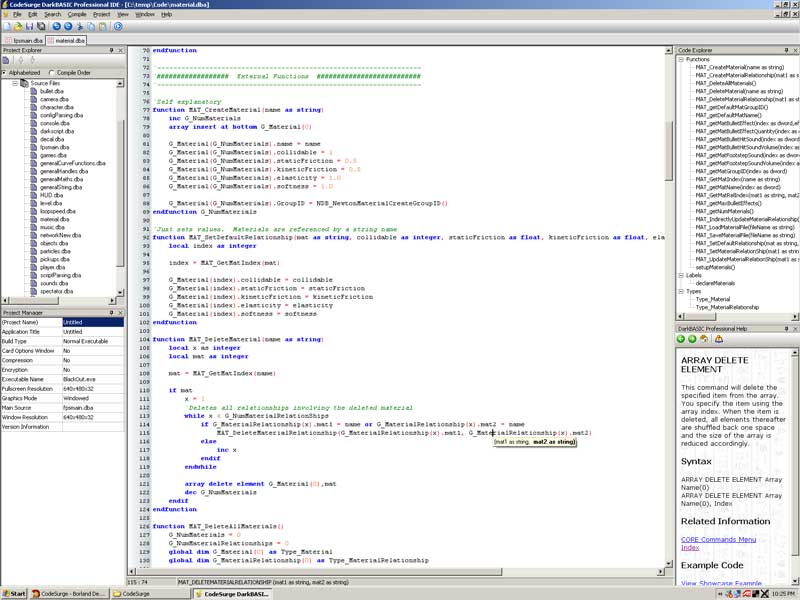Click the bullet.dba file icon

[x=34, y=91]
